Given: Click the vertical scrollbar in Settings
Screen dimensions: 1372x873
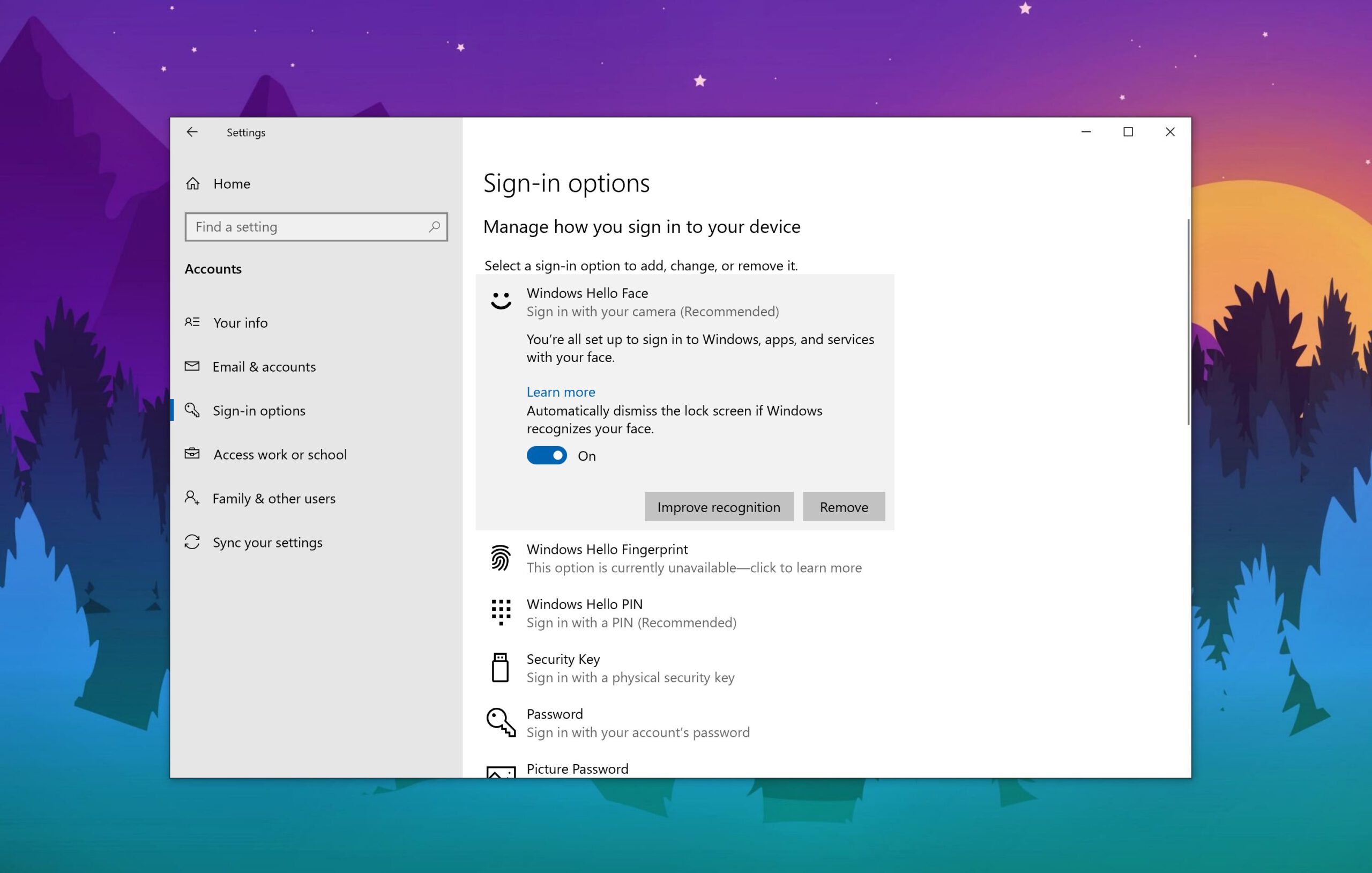Looking at the screenshot, I should point(1188,322).
